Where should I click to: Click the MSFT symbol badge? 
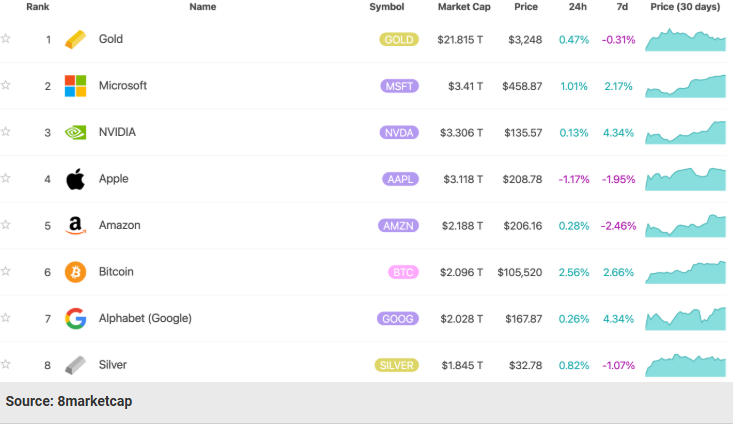tap(399, 86)
